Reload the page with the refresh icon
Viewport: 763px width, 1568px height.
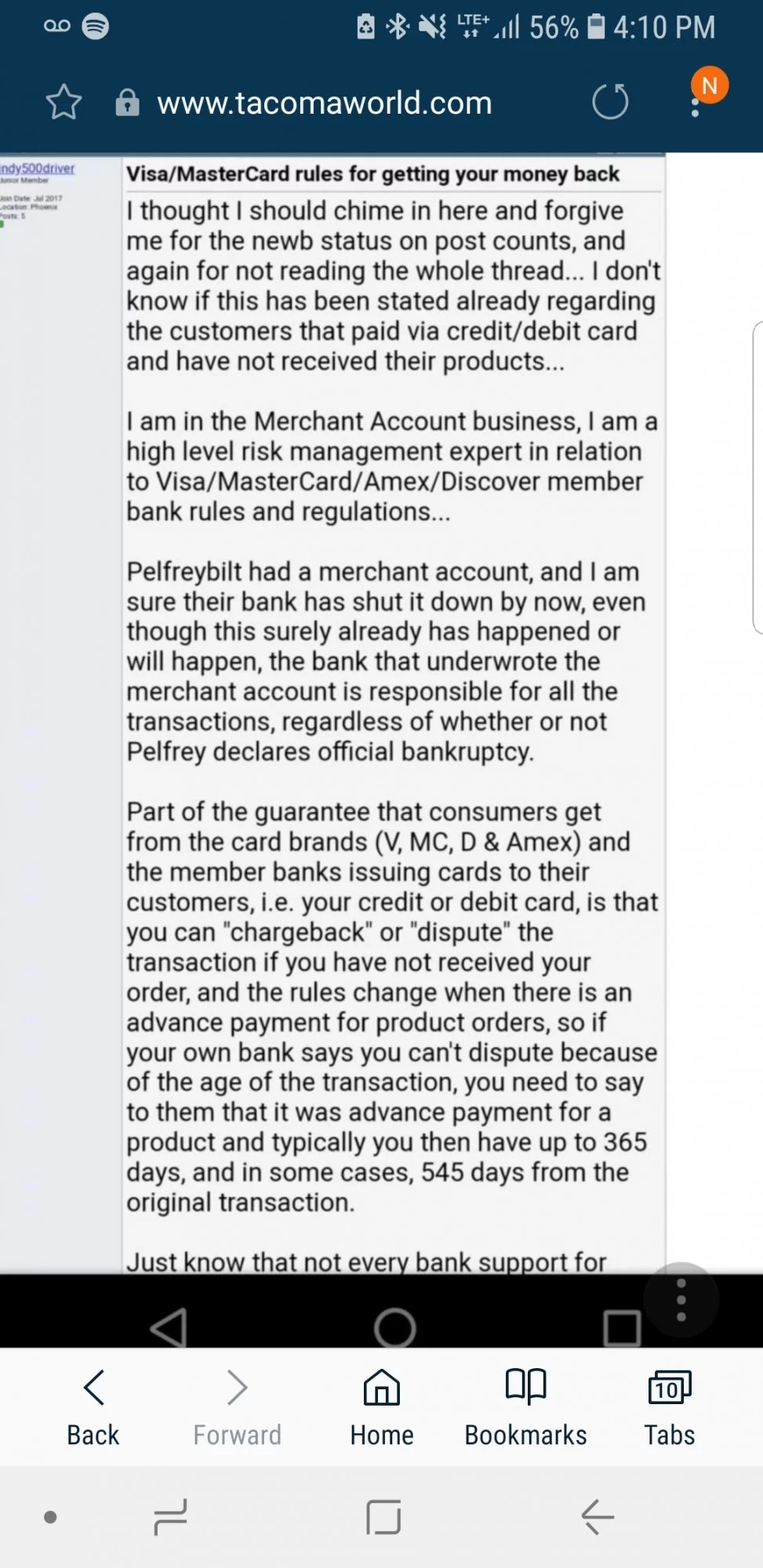pyautogui.click(x=610, y=101)
